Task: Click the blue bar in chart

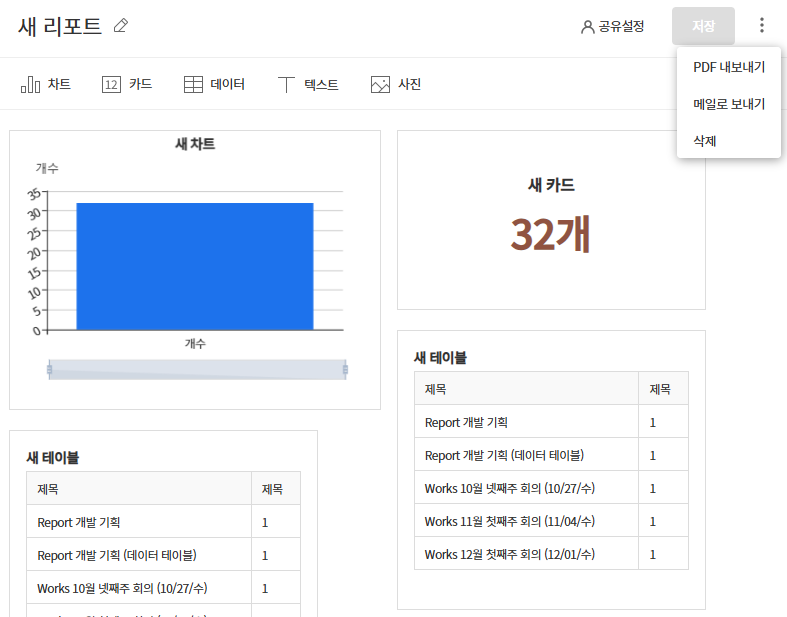Action: tap(195, 266)
